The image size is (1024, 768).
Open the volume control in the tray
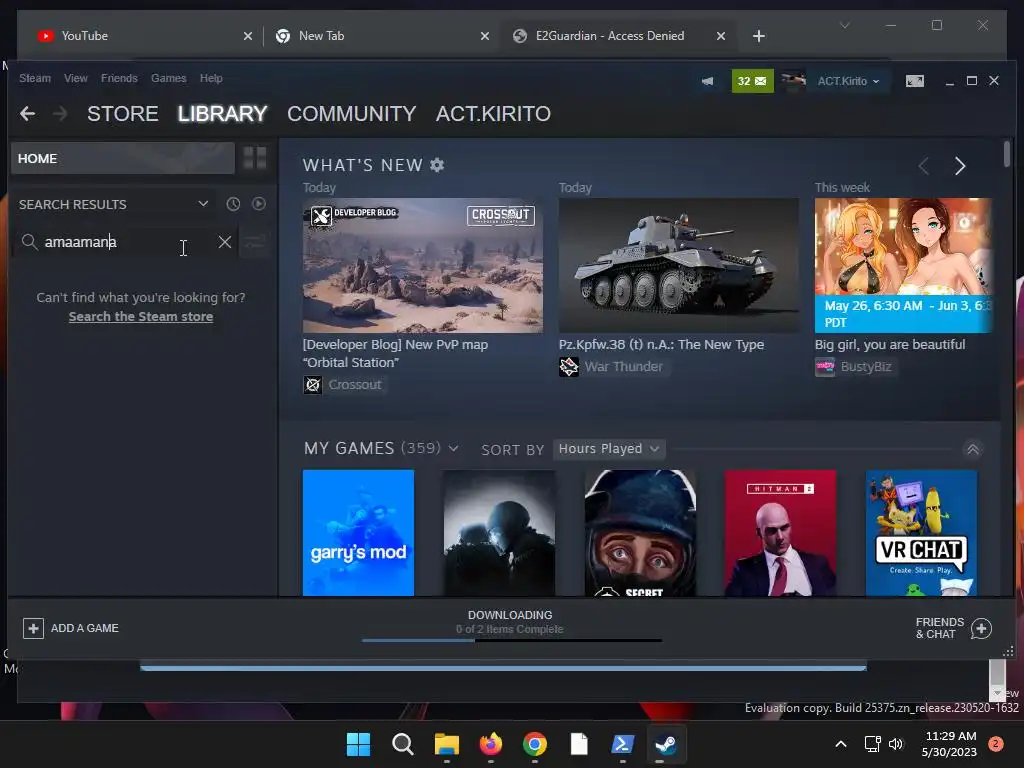(x=896, y=744)
